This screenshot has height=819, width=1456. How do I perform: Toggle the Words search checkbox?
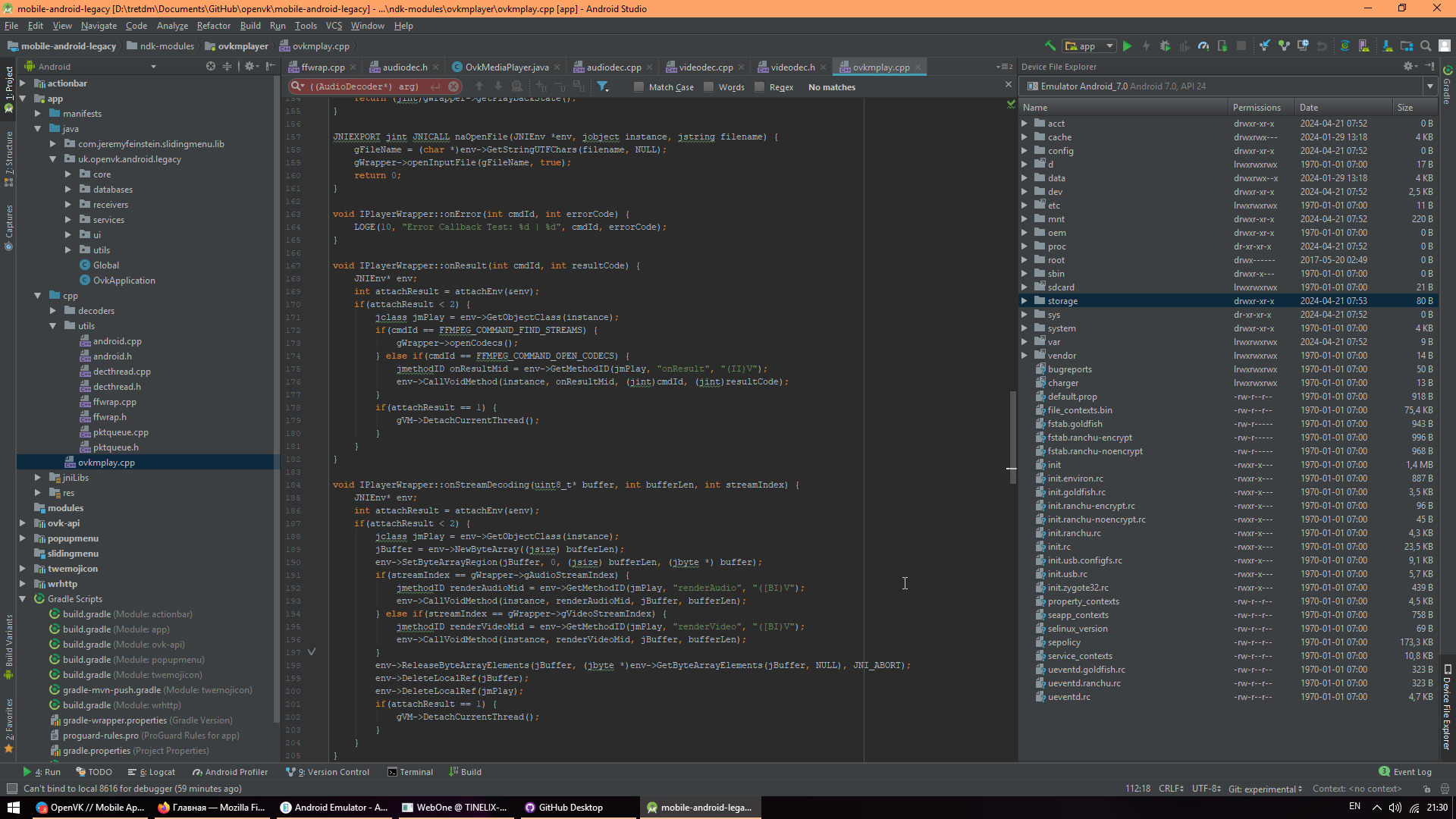[x=708, y=87]
